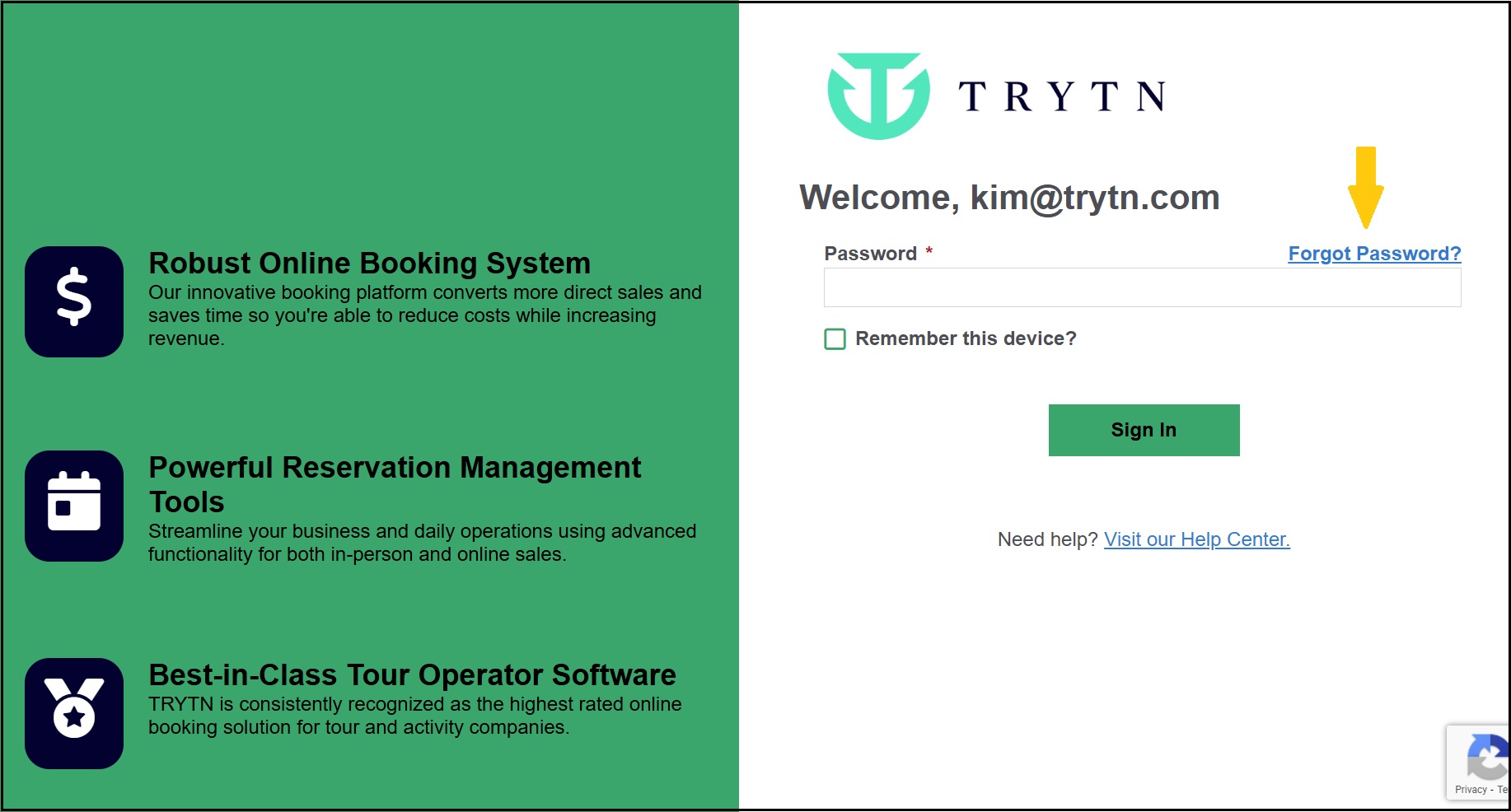Screen dimensions: 1511x812
Task: Click the Streamline your business description text
Action: (x=422, y=543)
